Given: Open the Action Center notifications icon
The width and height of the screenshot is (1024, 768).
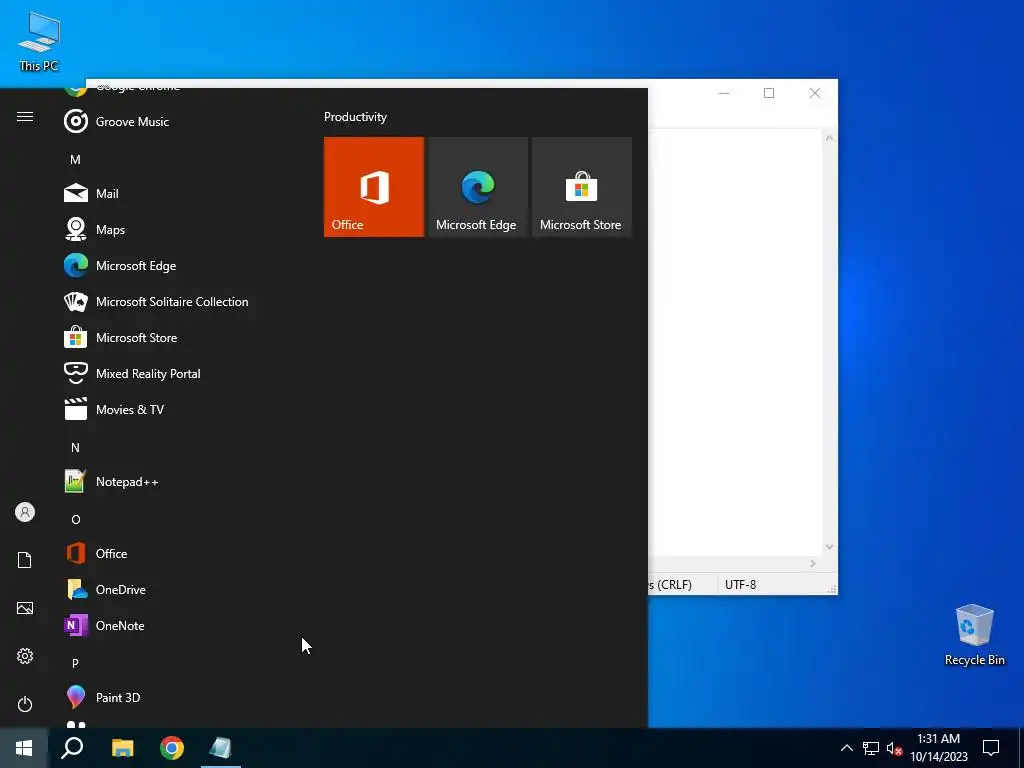Looking at the screenshot, I should coord(991,748).
